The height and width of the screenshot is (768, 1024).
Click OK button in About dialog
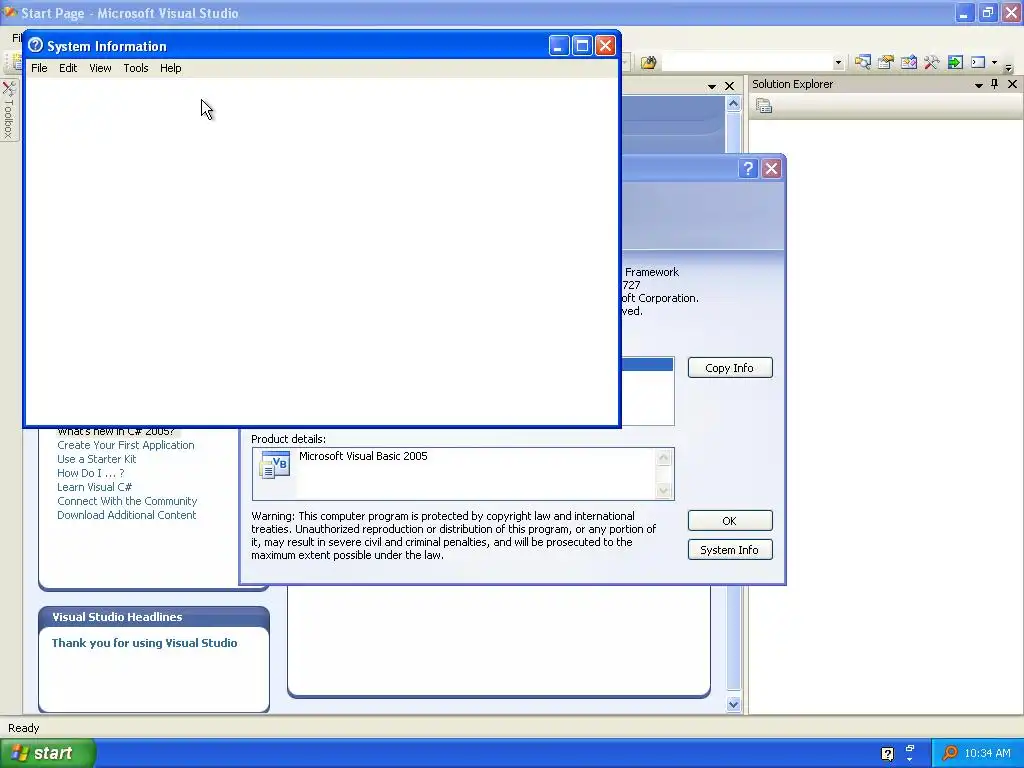729,520
